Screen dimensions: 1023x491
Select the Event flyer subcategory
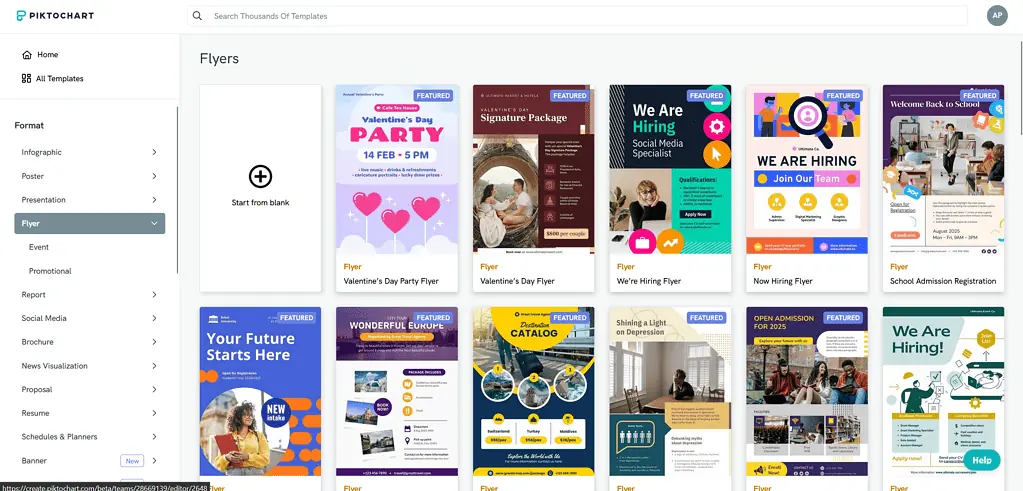tap(39, 247)
